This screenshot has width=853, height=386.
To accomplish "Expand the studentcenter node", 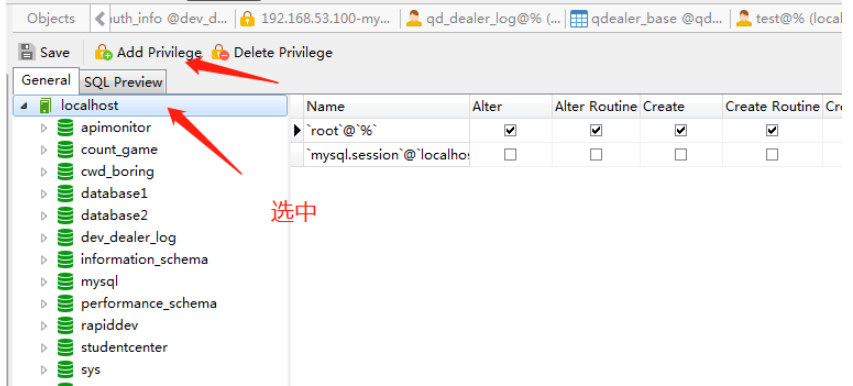I will (x=44, y=348).
